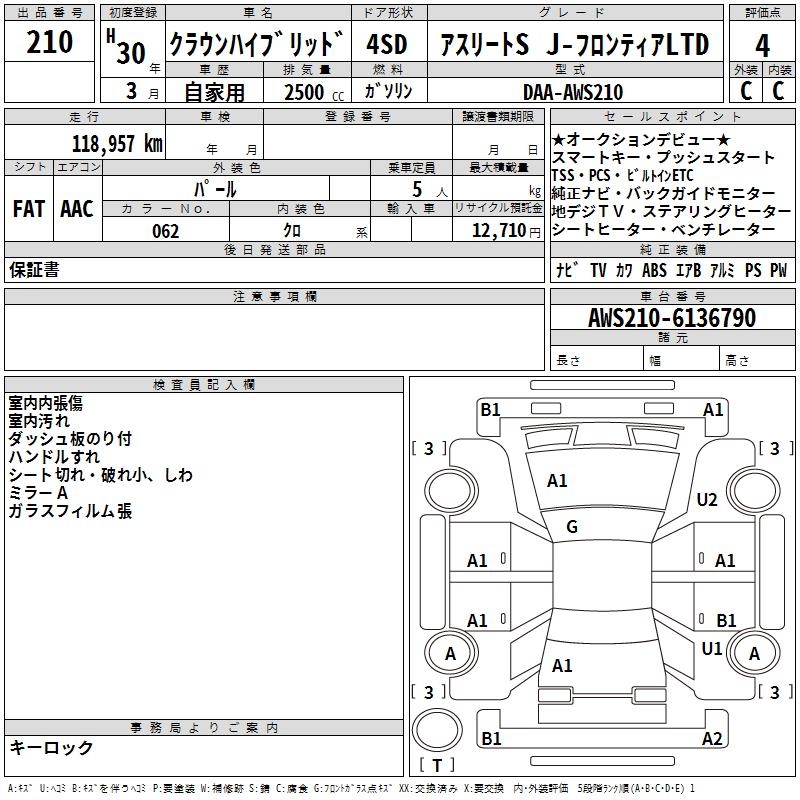This screenshot has width=800, height=800.
Task: Select the overall score 4
Action: [762, 46]
